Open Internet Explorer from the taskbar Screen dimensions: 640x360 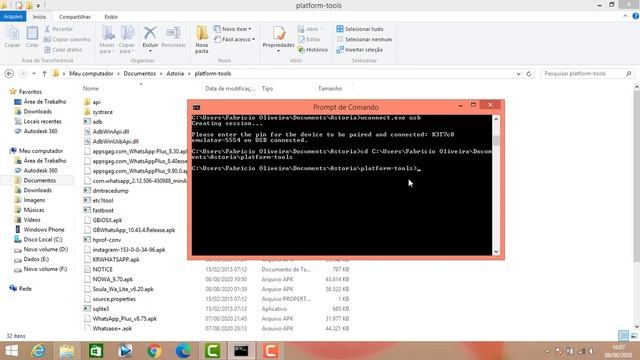coord(38,351)
